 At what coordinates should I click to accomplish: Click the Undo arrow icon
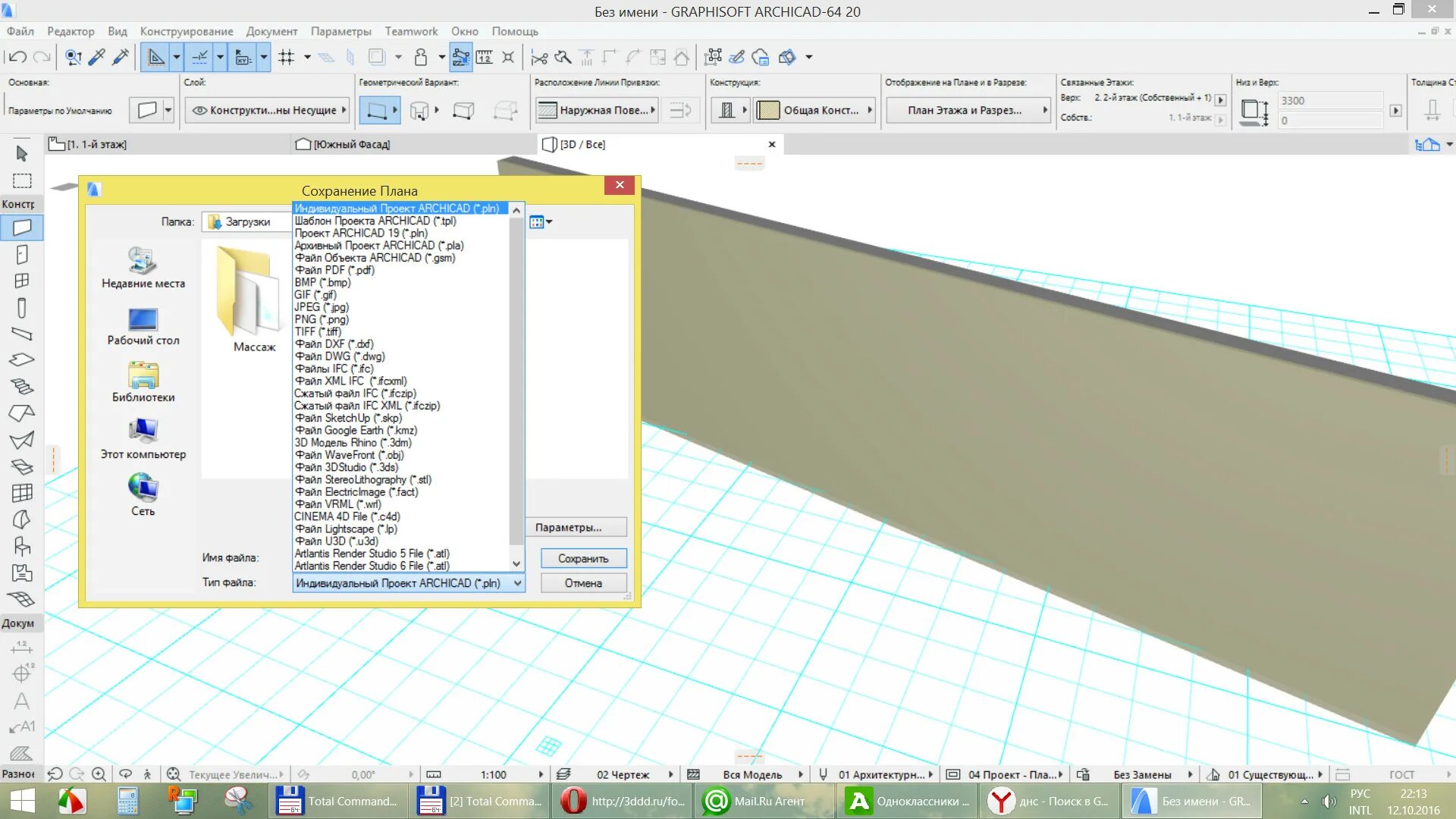point(17,57)
